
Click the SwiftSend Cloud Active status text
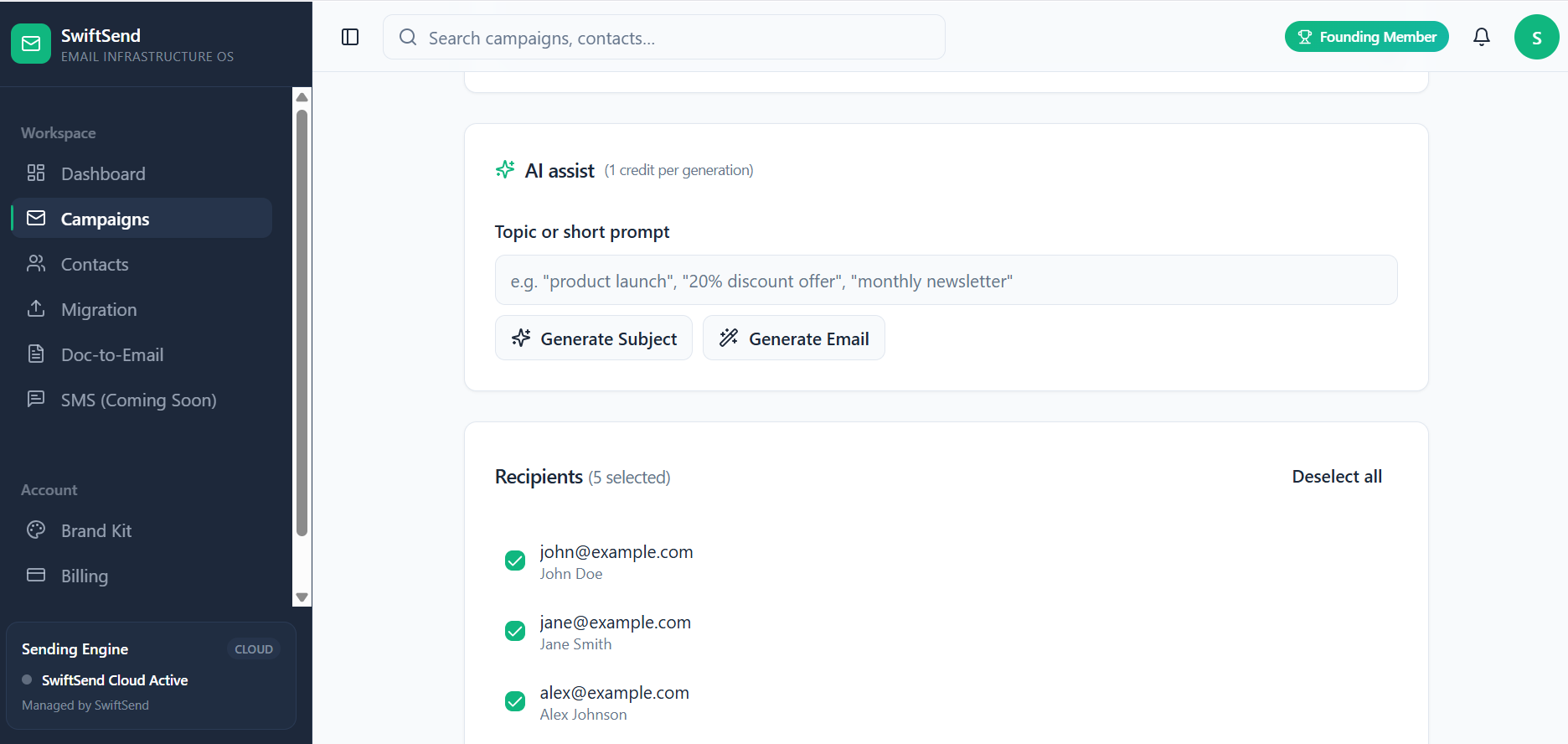(x=115, y=680)
